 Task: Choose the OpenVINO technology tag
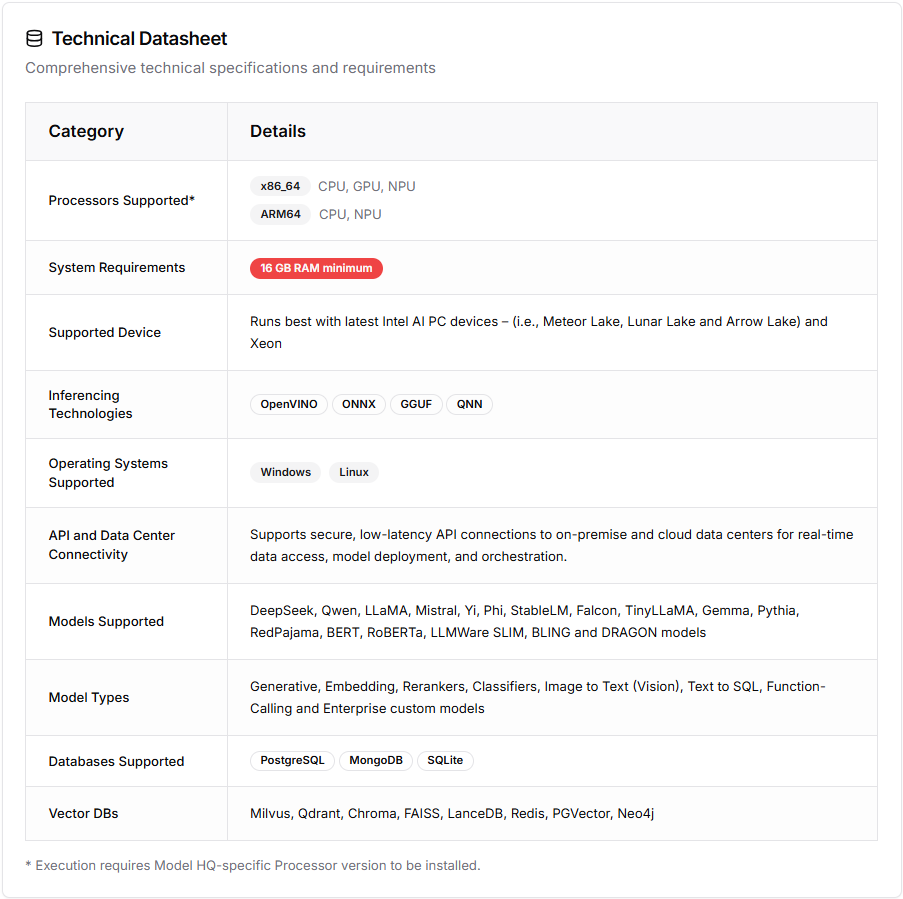(289, 404)
